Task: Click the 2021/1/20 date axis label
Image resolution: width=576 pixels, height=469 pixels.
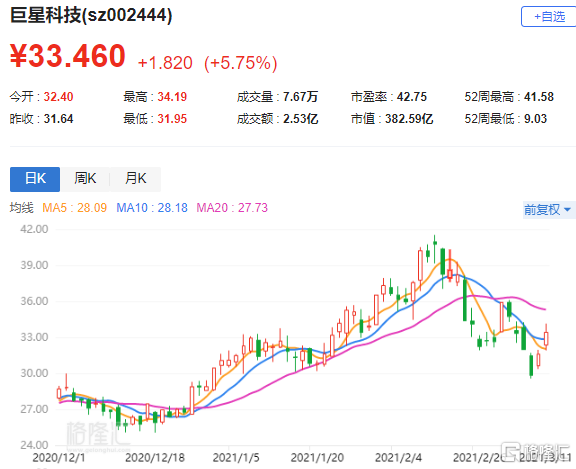Action: pyautogui.click(x=317, y=458)
